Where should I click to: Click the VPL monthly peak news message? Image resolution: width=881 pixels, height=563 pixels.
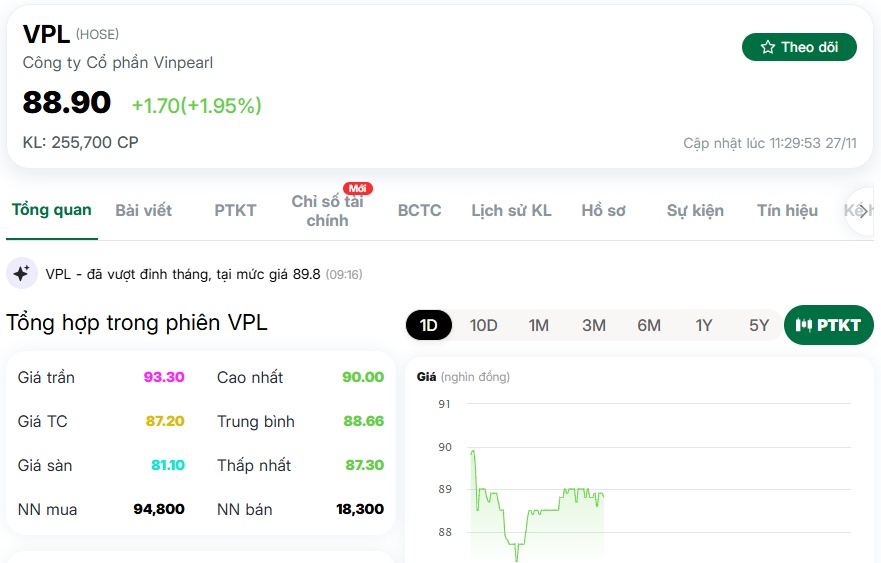(x=204, y=274)
